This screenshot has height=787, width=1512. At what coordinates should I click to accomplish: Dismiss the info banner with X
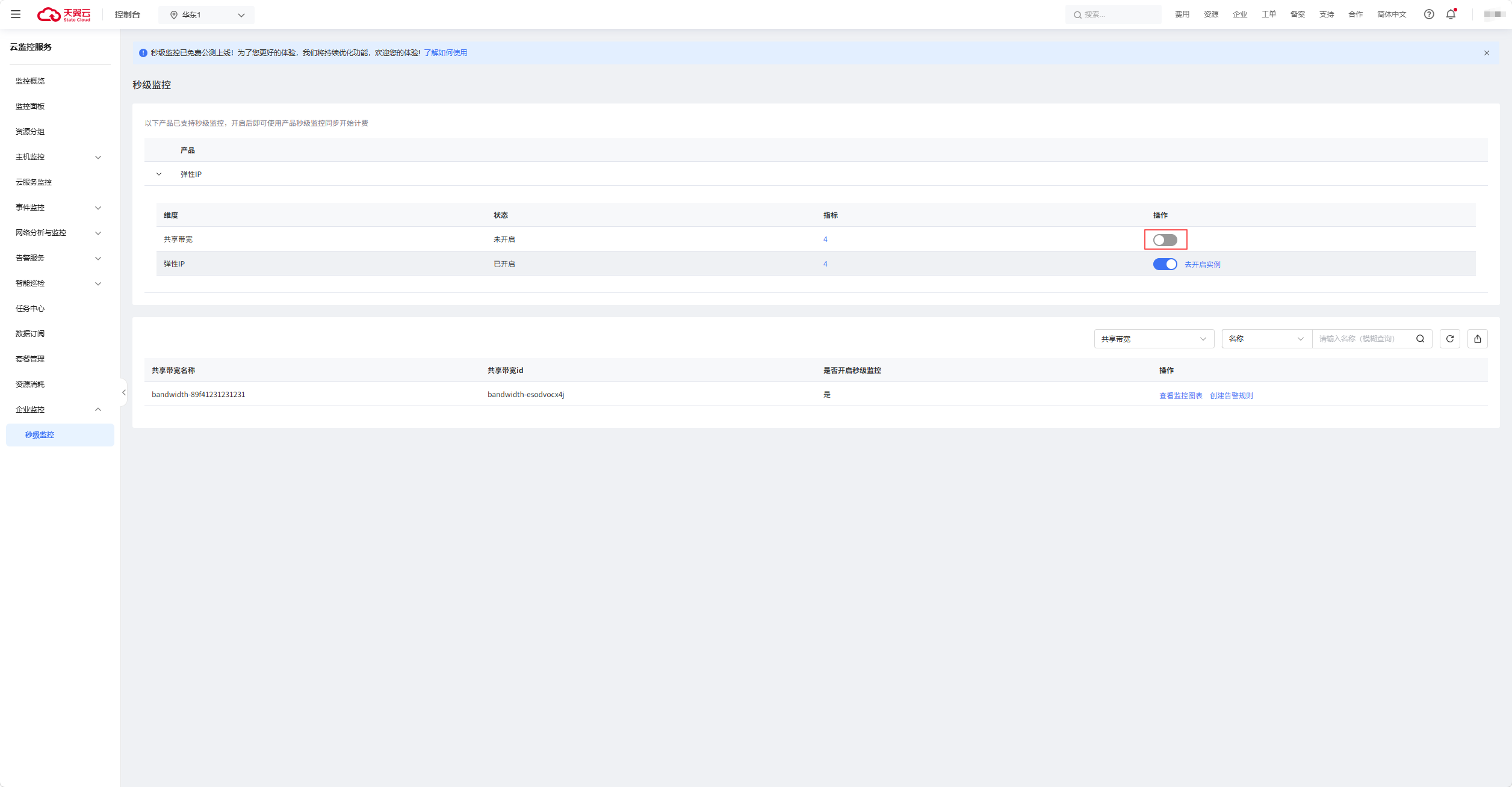[1486, 53]
